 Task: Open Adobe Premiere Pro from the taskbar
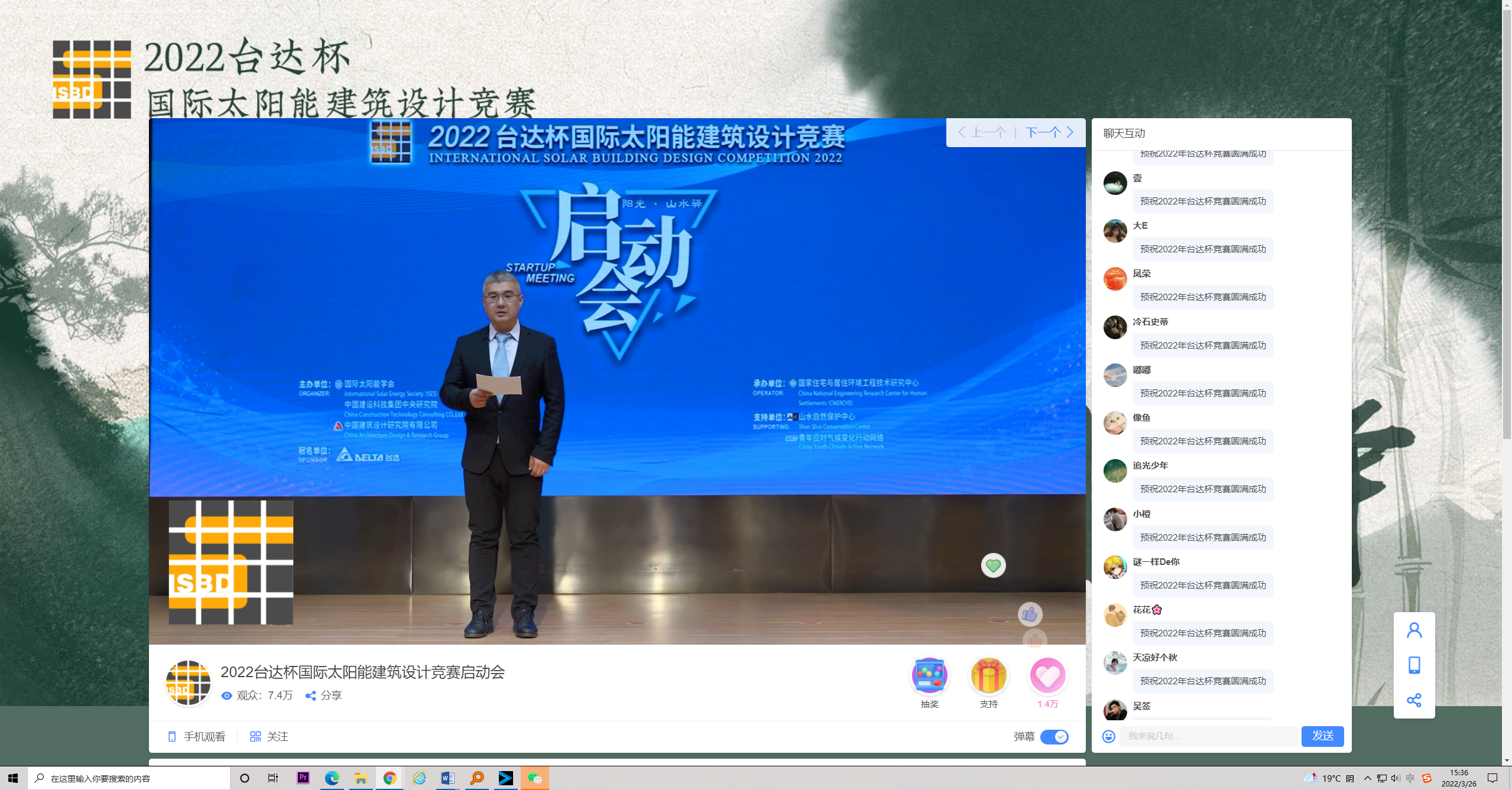[303, 778]
